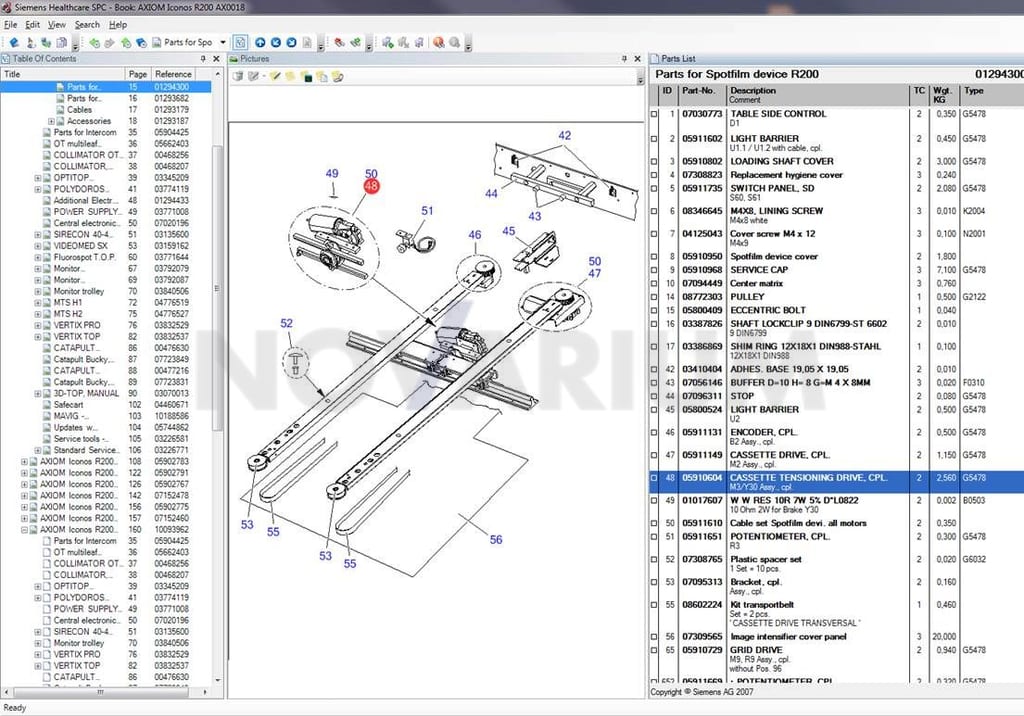
Task: Expand the Standard Service tree node
Action: (37, 450)
